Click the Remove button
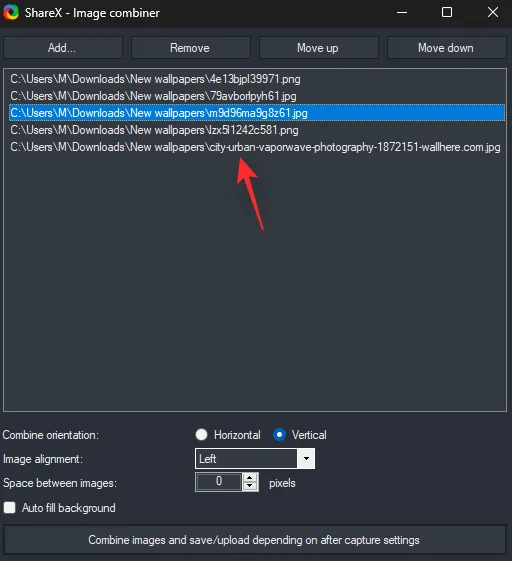The image size is (512, 561). pyautogui.click(x=190, y=48)
